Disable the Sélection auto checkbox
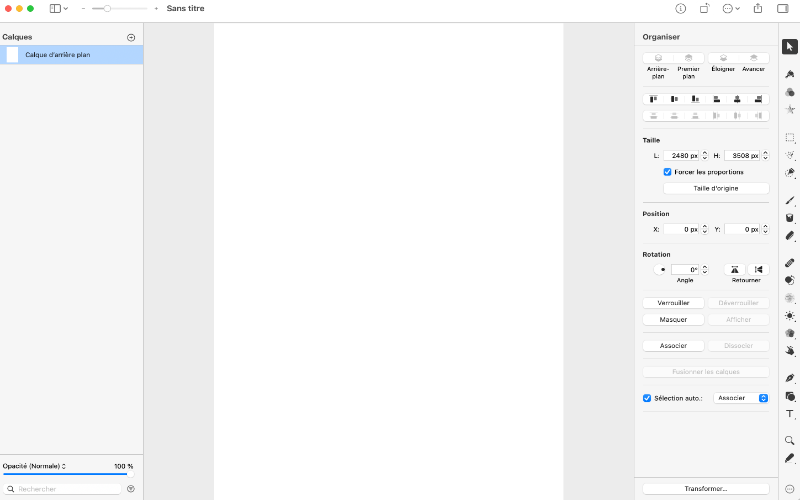This screenshot has width=800, height=500. 647,398
